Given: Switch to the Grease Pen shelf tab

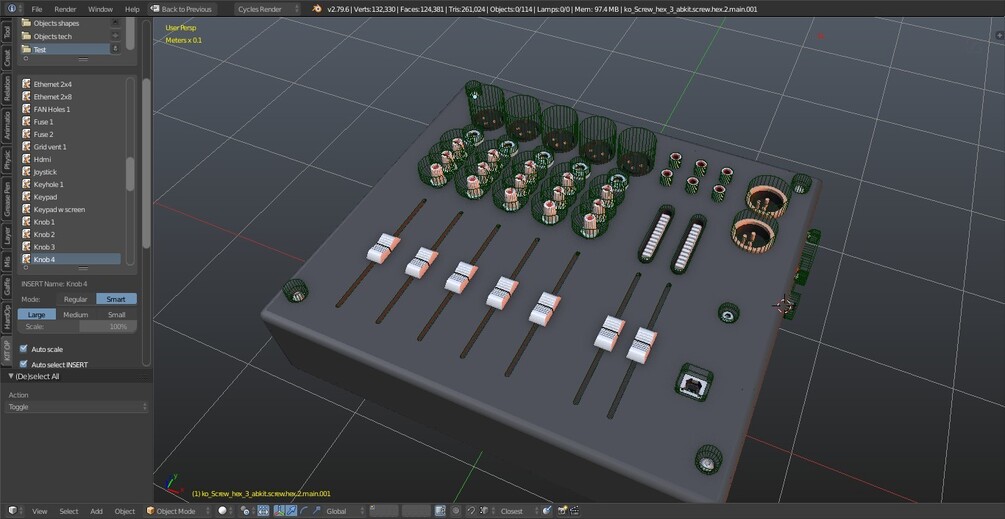Looking at the screenshot, I should tap(6, 198).
